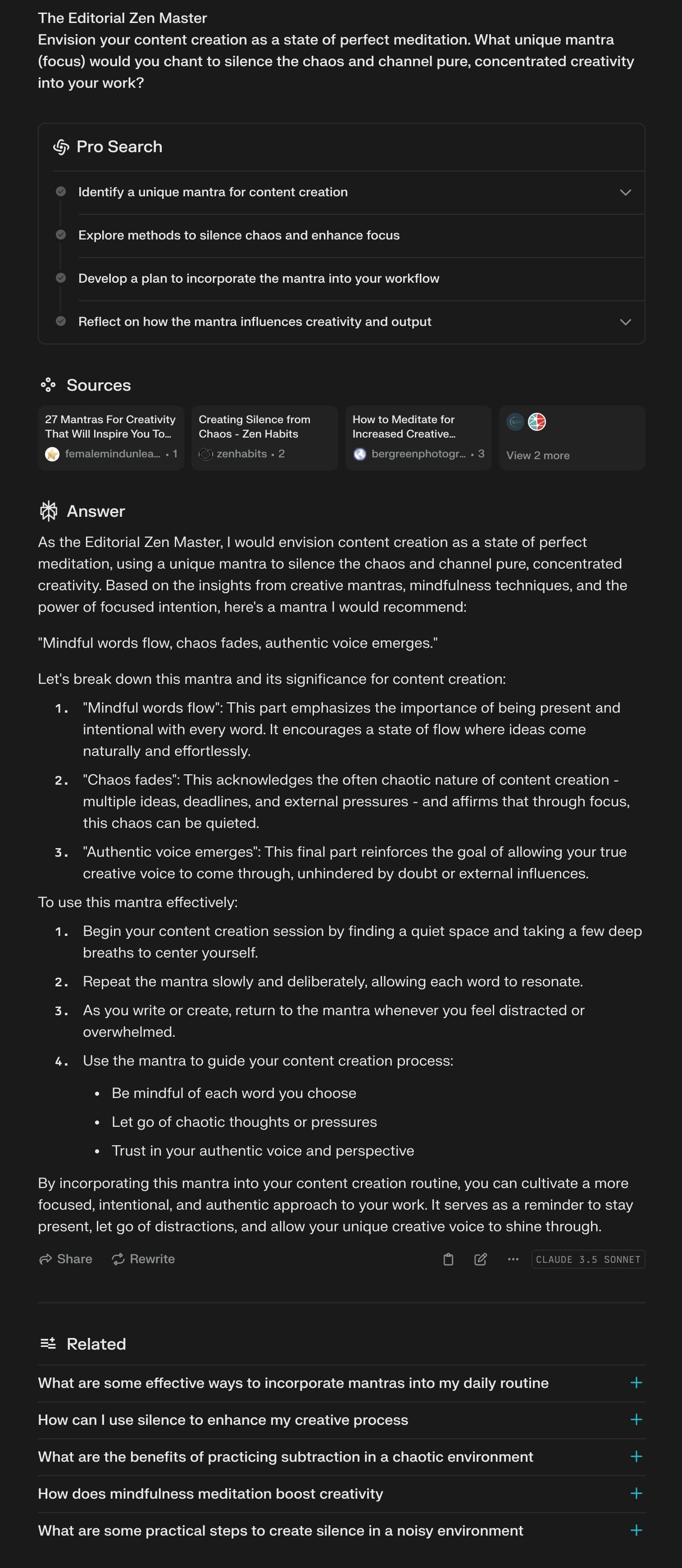Click the Sources heading icon
Screen dimensions: 682x1568
tap(48, 385)
